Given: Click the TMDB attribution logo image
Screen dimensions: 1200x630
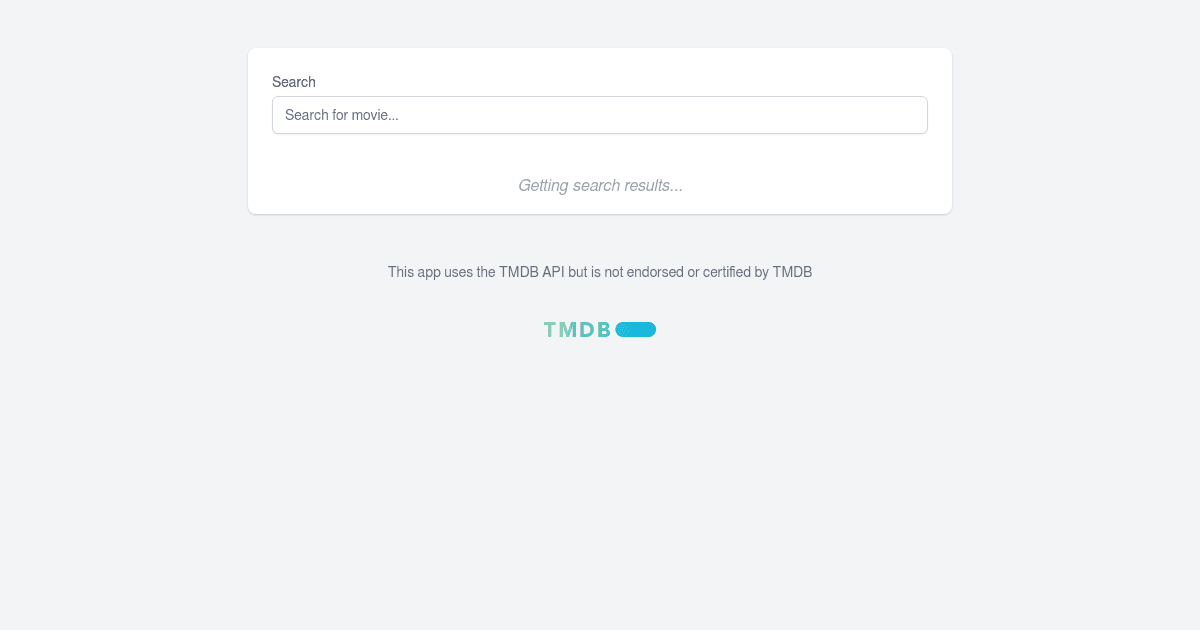Looking at the screenshot, I should coord(600,329).
